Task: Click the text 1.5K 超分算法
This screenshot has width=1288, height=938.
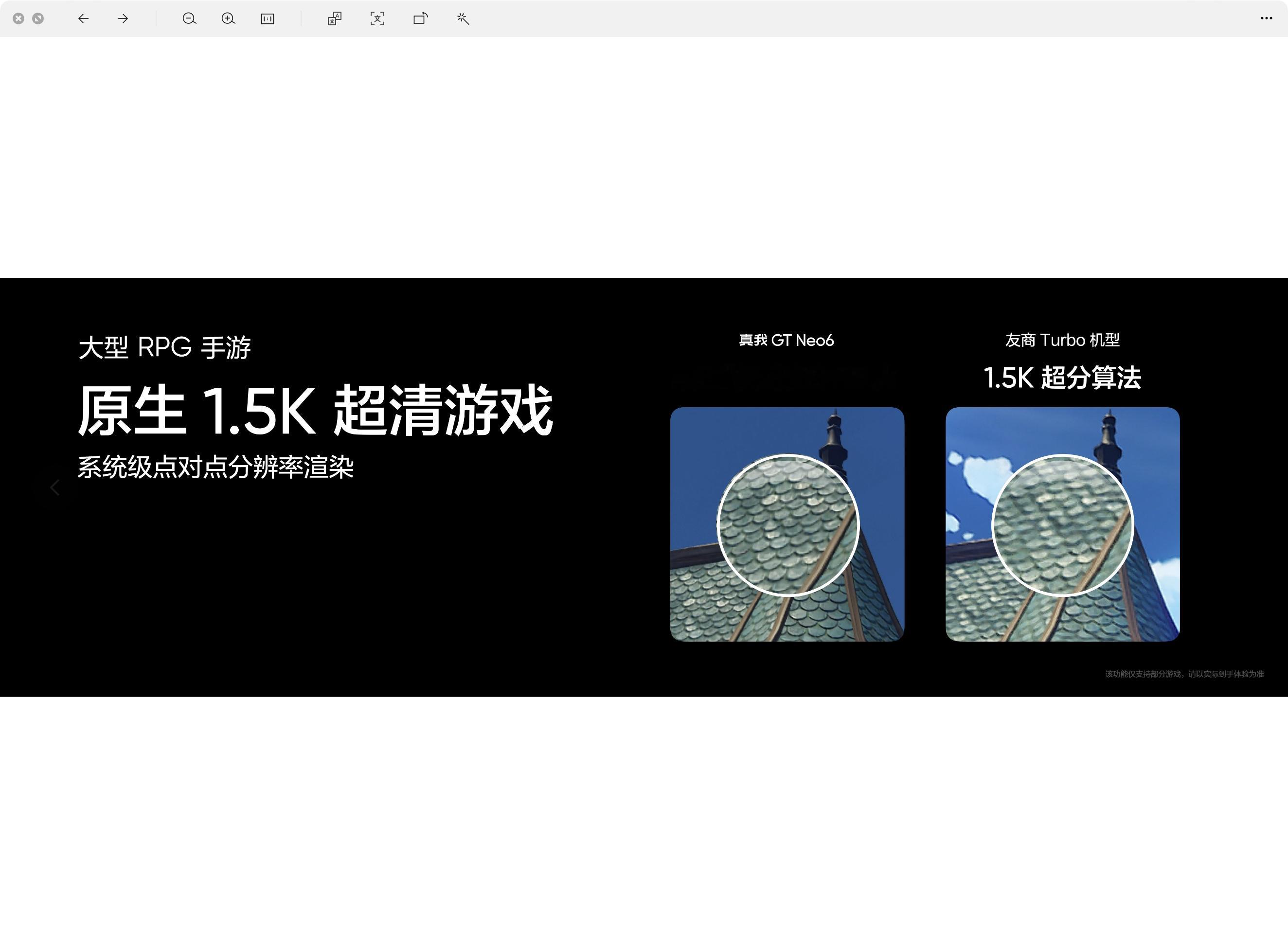Action: (1062, 378)
